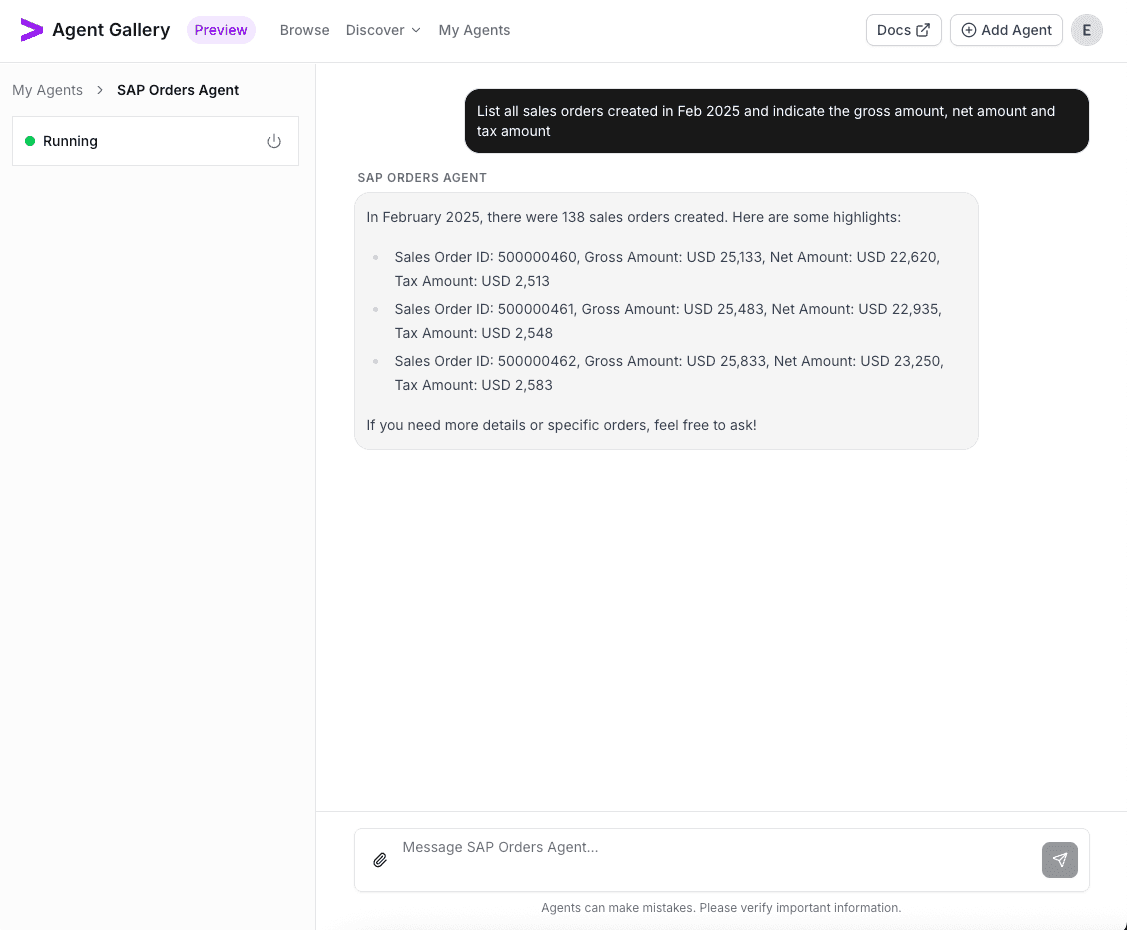Click the green Running status dot
Viewport: 1127px width, 930px height.
coord(29,141)
